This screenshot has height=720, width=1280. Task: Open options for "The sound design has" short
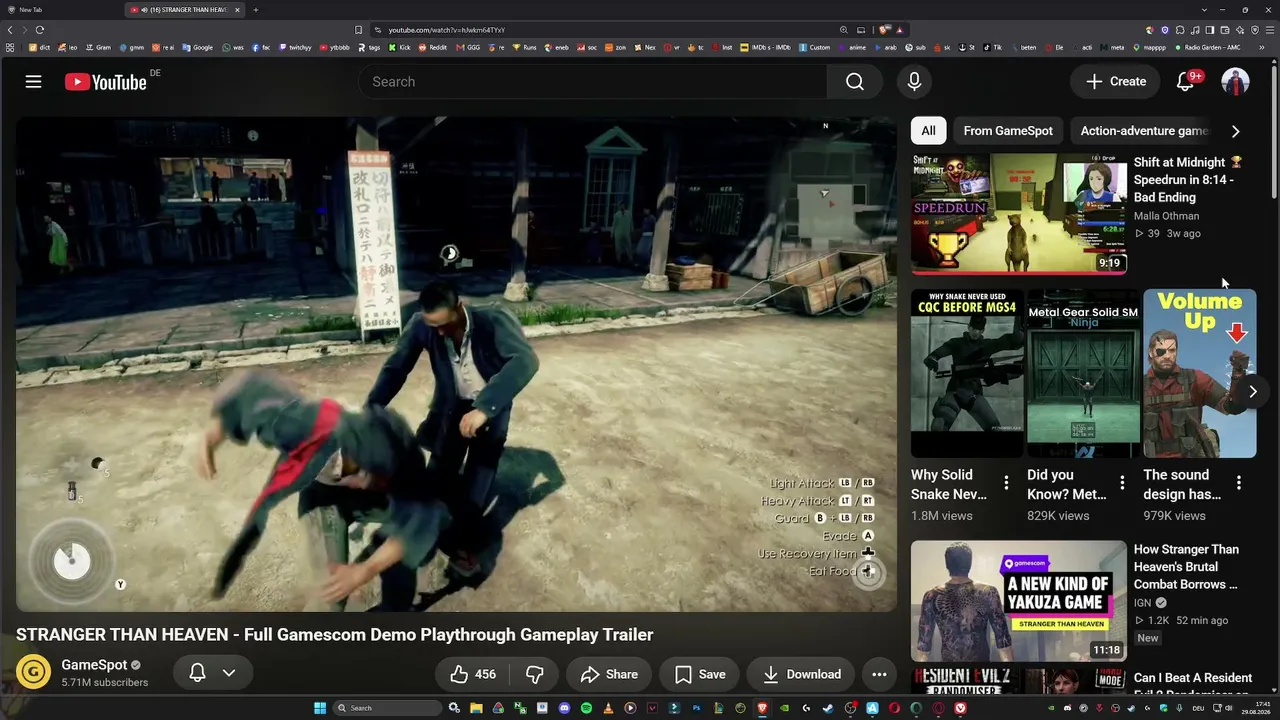click(x=1238, y=483)
